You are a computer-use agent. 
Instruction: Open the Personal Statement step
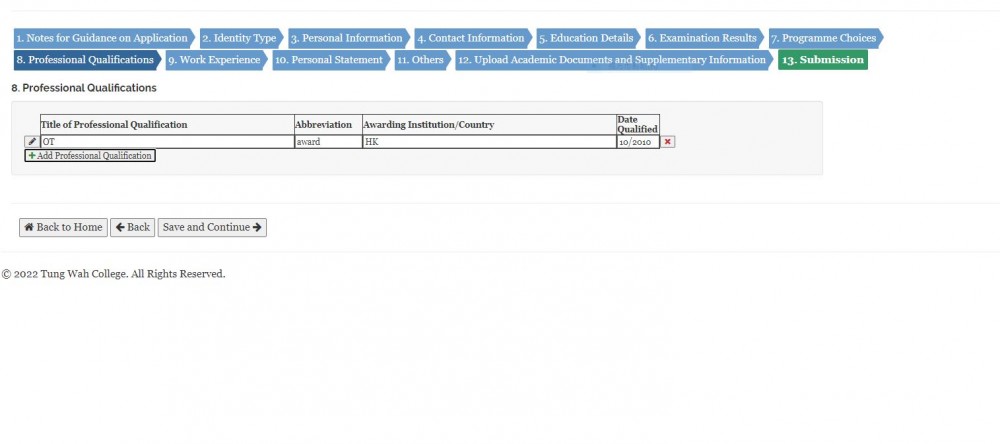328,60
